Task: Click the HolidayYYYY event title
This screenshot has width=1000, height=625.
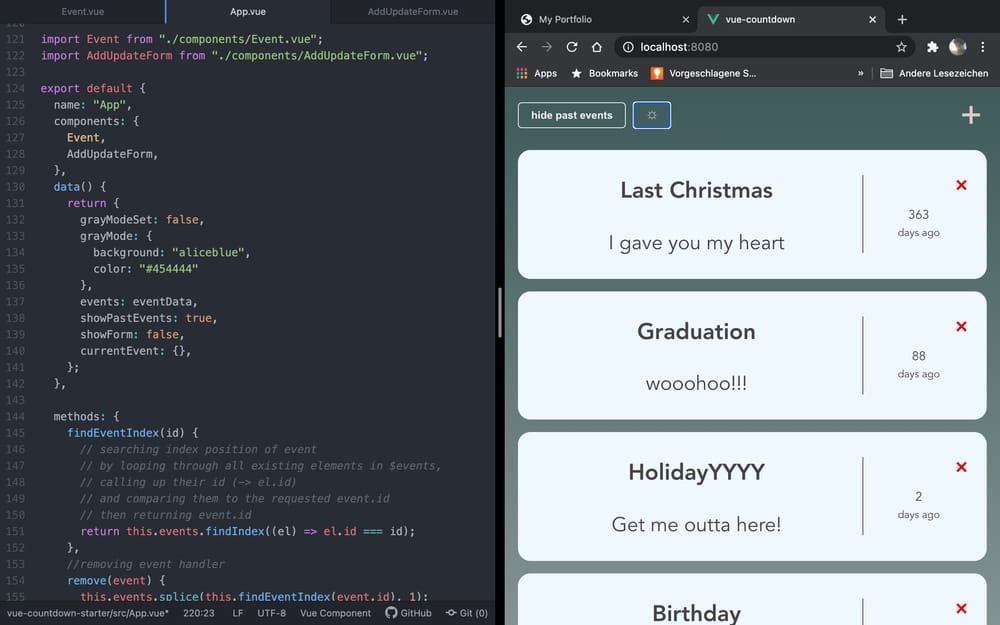Action: (x=696, y=473)
